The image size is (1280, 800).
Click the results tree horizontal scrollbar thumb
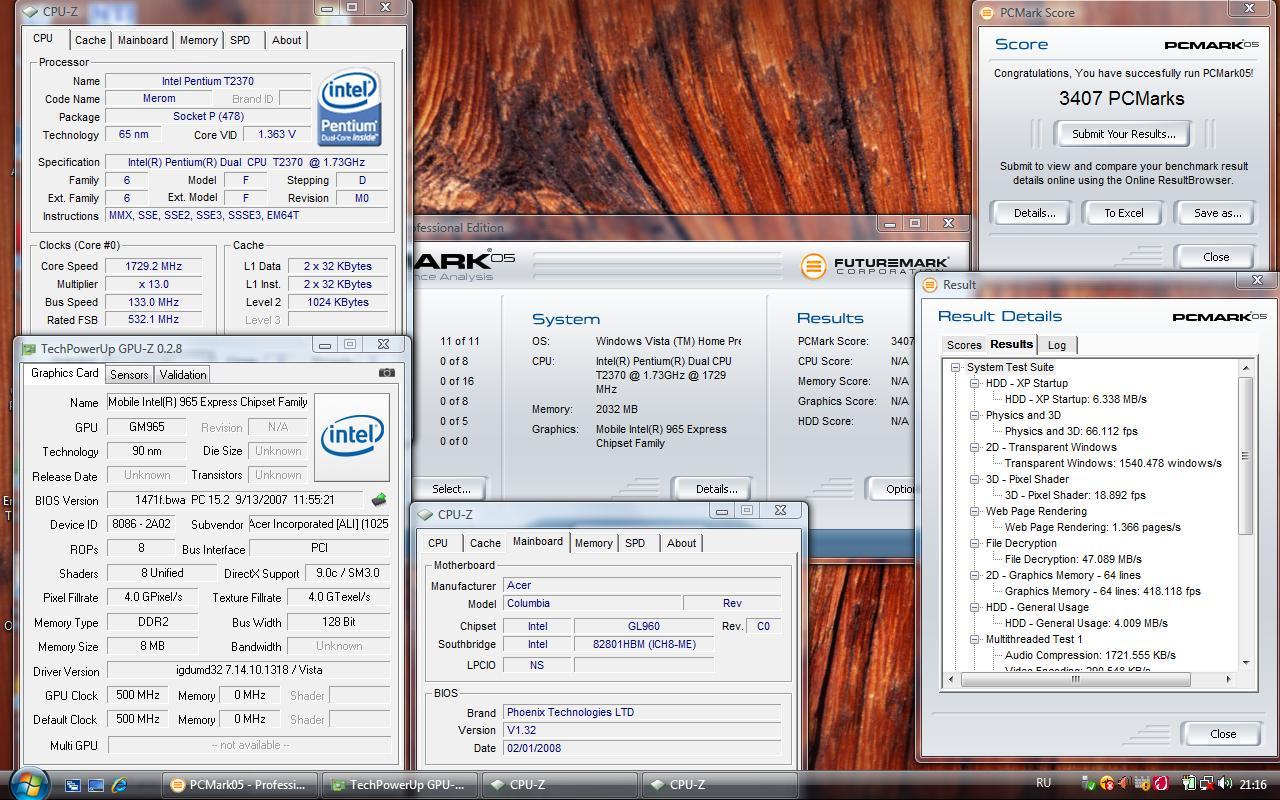click(x=1076, y=679)
